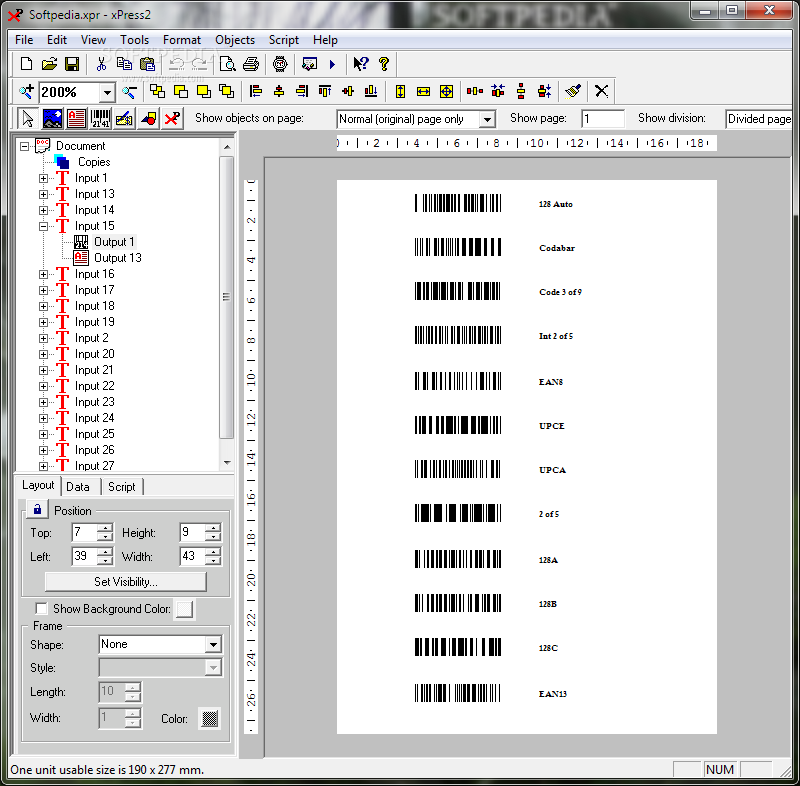
Task: Select Output 1 in the tree
Action: click(x=114, y=242)
